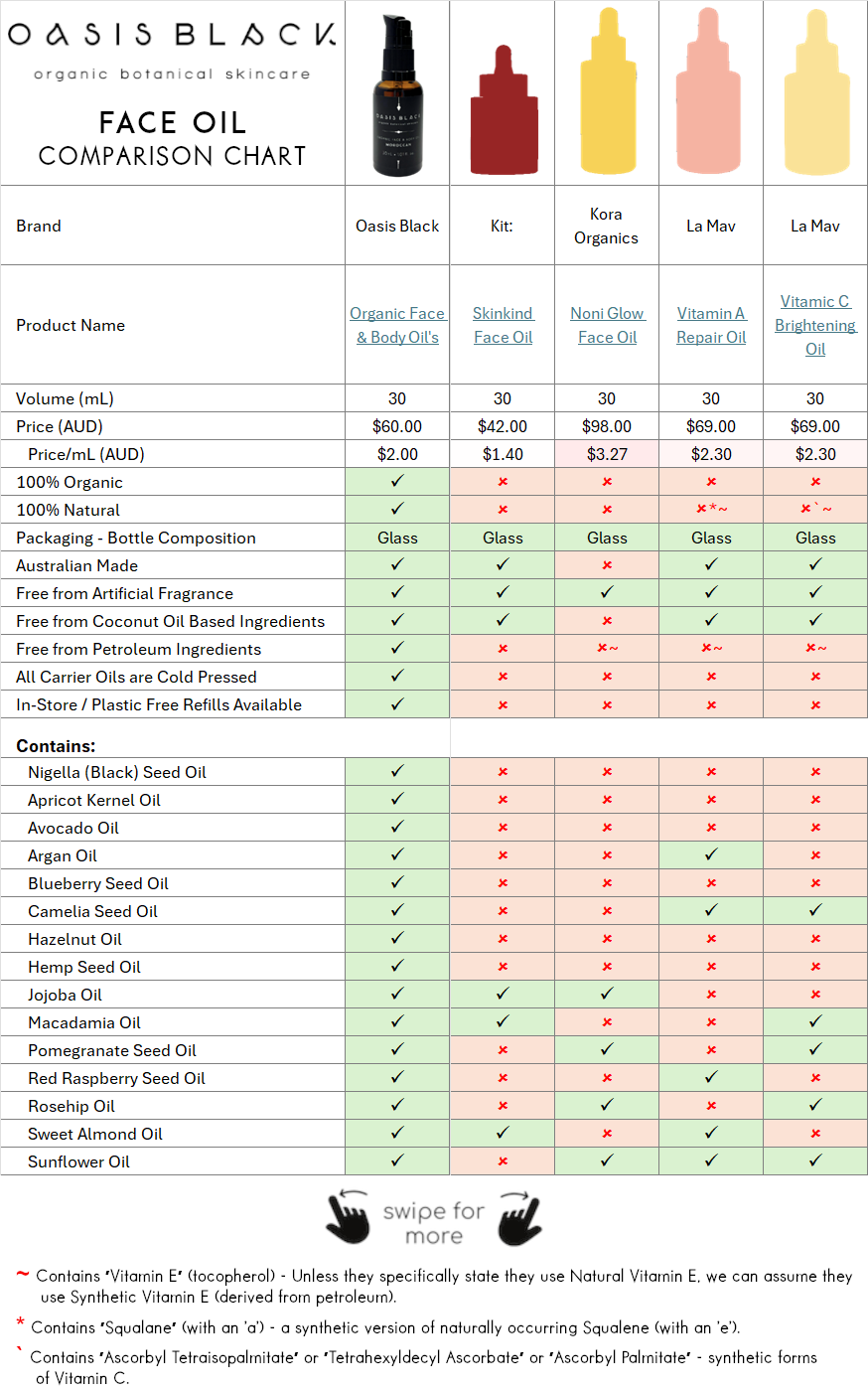
Task: Open the Vitamic C Brightening Oil link
Action: [x=815, y=325]
